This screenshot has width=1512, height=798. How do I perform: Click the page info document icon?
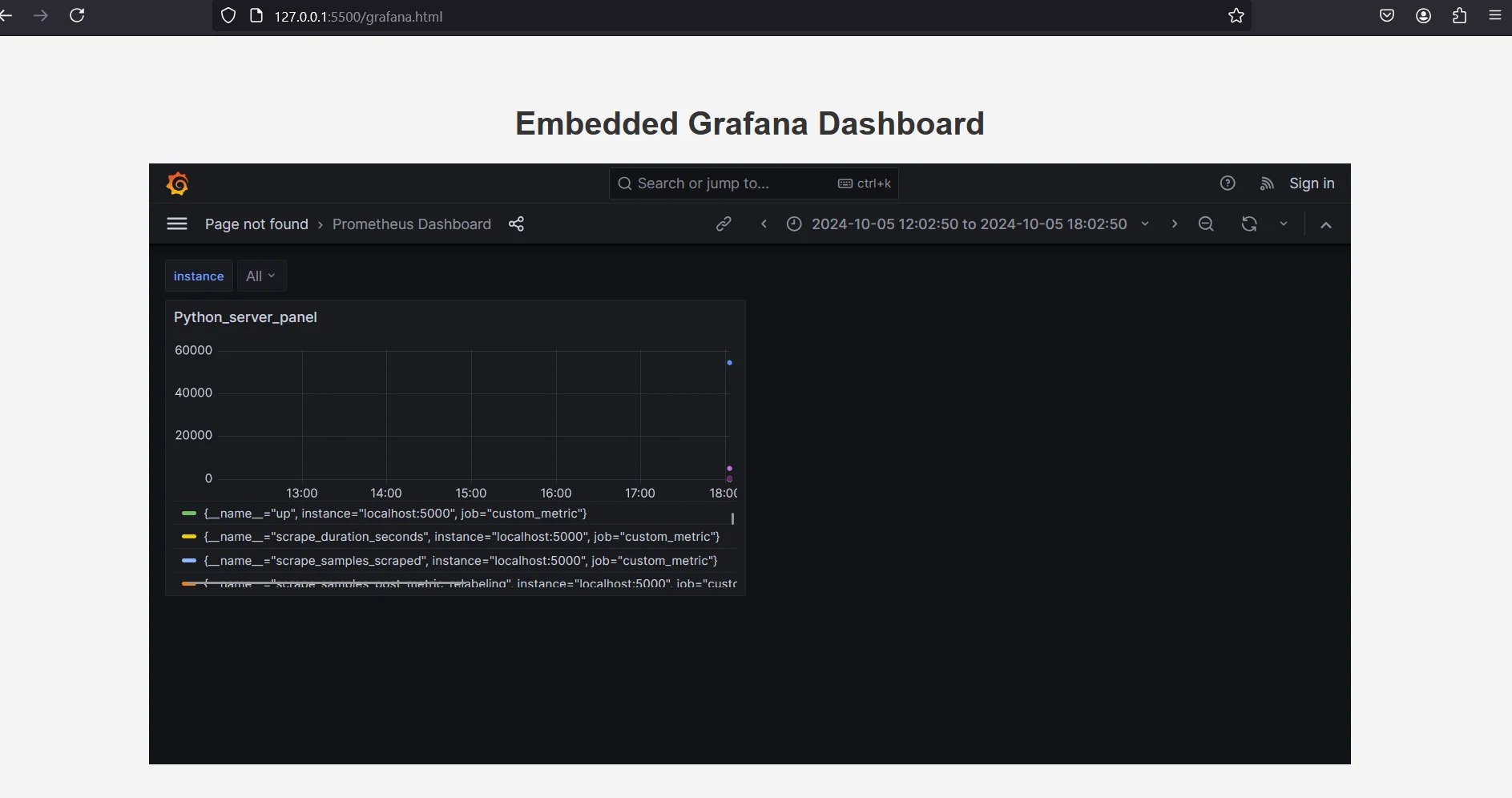click(x=256, y=15)
